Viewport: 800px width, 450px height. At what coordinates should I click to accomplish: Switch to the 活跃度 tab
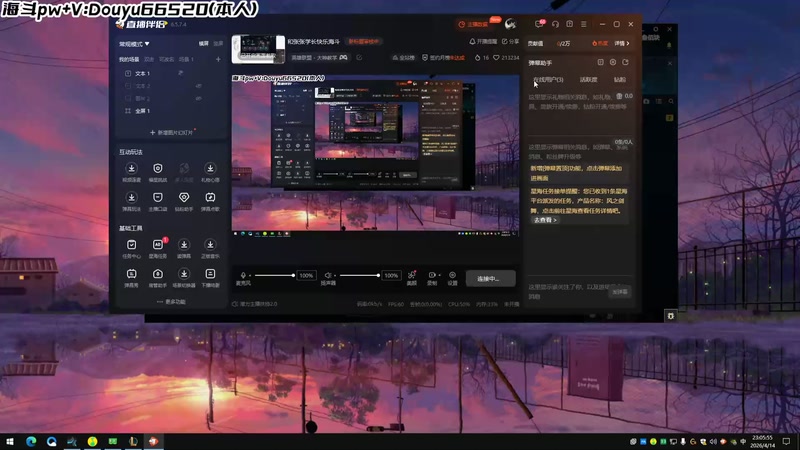click(x=588, y=80)
